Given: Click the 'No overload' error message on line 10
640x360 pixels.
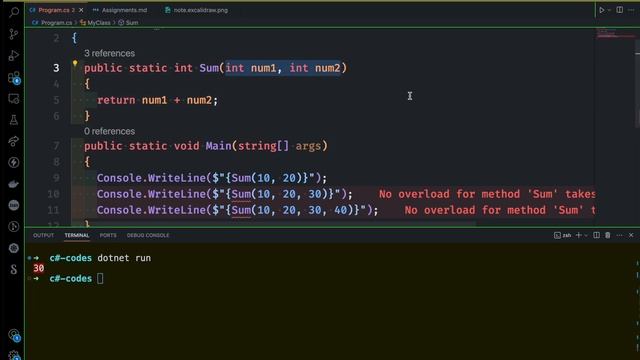Looking at the screenshot, I should (487, 194).
